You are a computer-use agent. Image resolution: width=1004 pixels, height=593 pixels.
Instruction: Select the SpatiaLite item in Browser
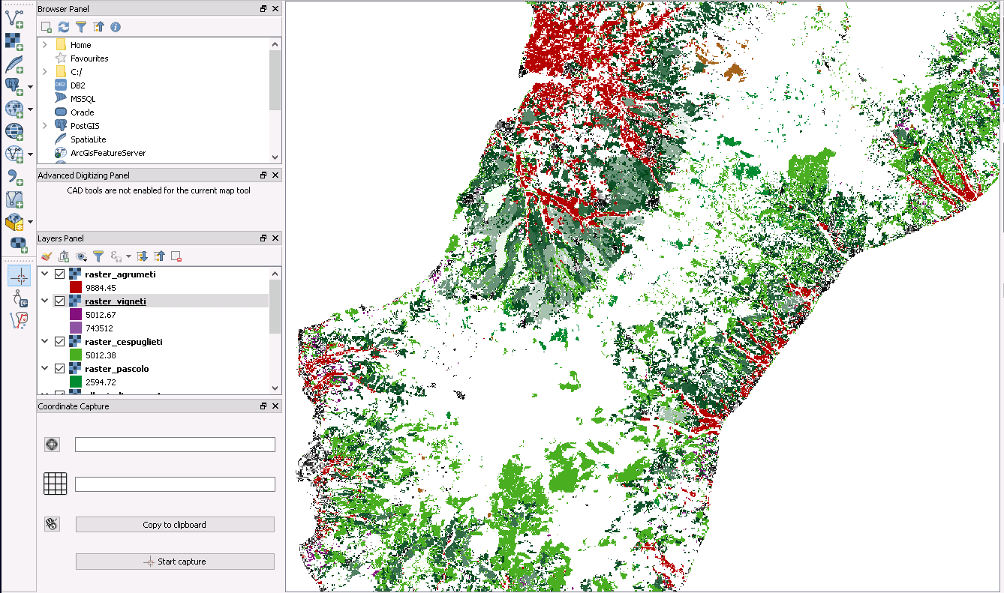88,139
